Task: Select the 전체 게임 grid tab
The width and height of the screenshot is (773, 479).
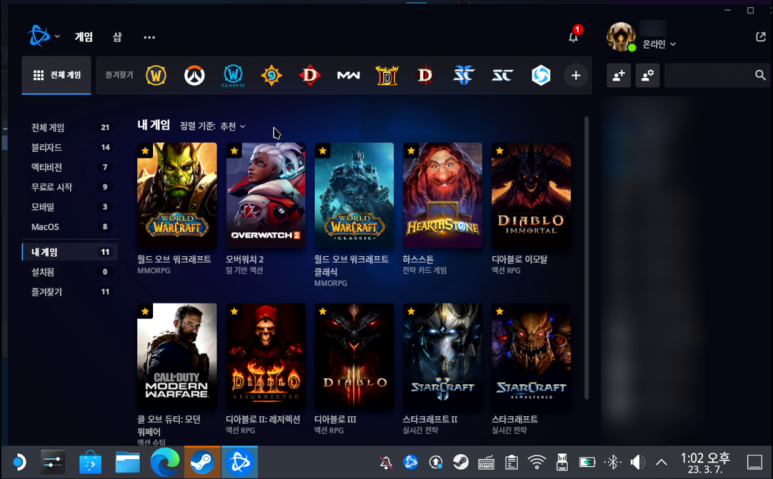Action: click(57, 75)
